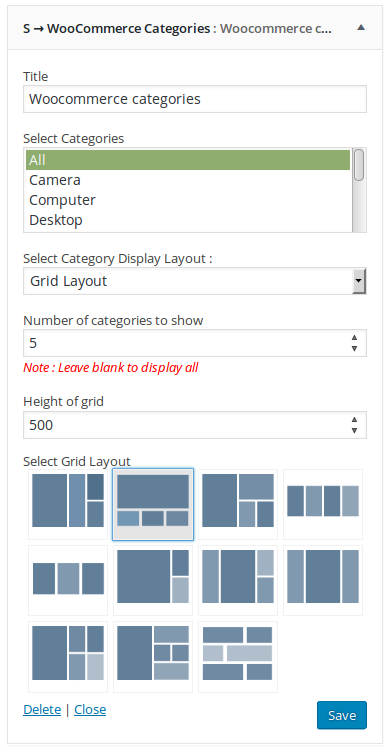Choose layout with tall left and mixed right rows

tap(153, 657)
